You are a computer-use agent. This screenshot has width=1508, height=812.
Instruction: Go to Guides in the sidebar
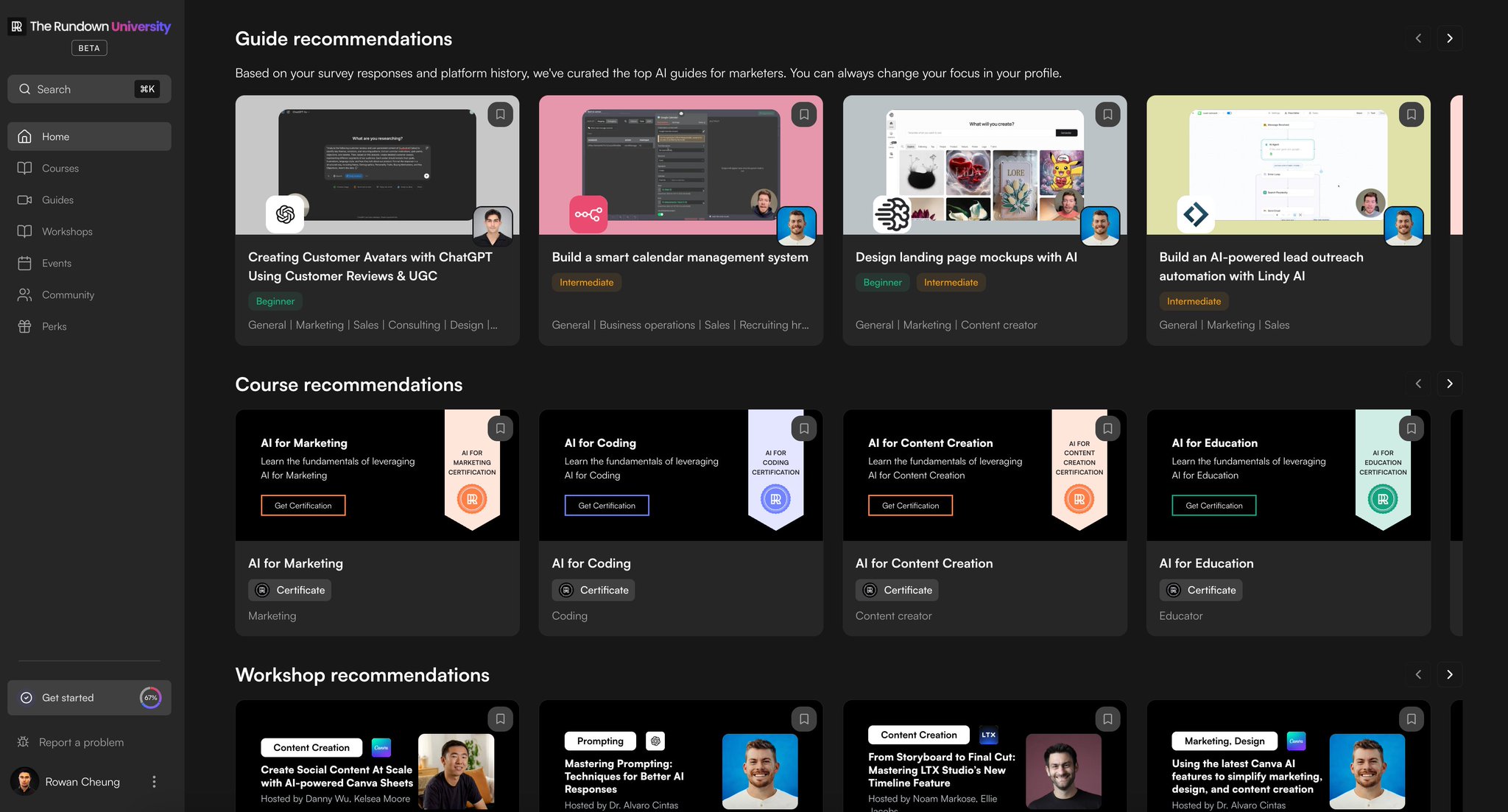[x=89, y=200]
